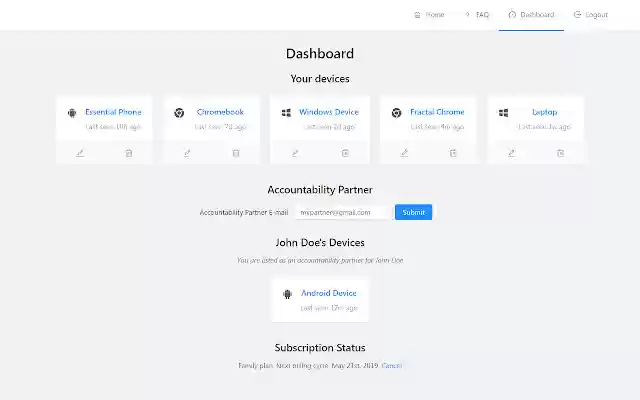Edit the Chromebook device with pencil icon
640x400 pixels.
click(187, 153)
